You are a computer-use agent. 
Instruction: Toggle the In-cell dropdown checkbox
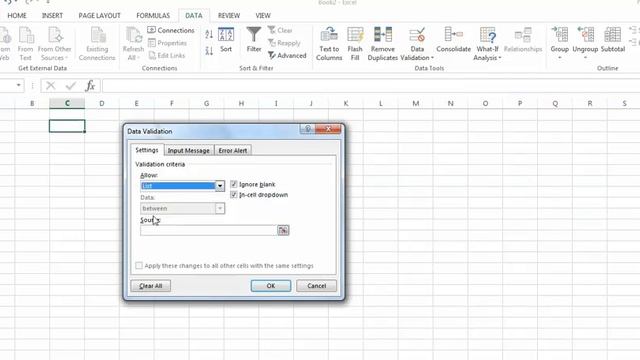[234, 195]
